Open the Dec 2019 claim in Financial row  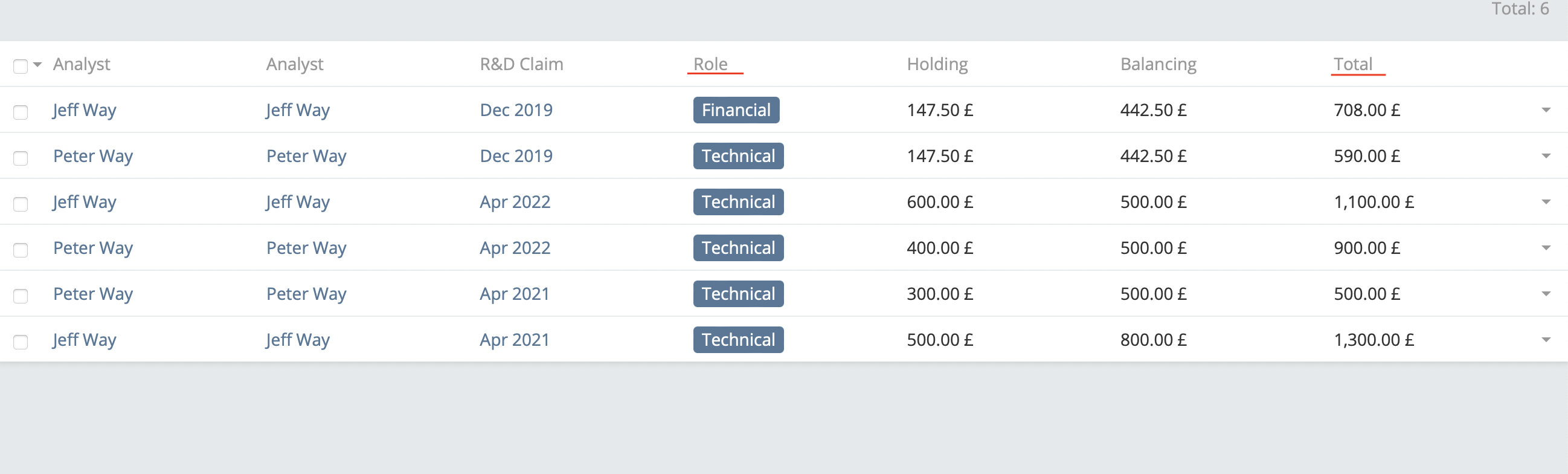tap(516, 110)
